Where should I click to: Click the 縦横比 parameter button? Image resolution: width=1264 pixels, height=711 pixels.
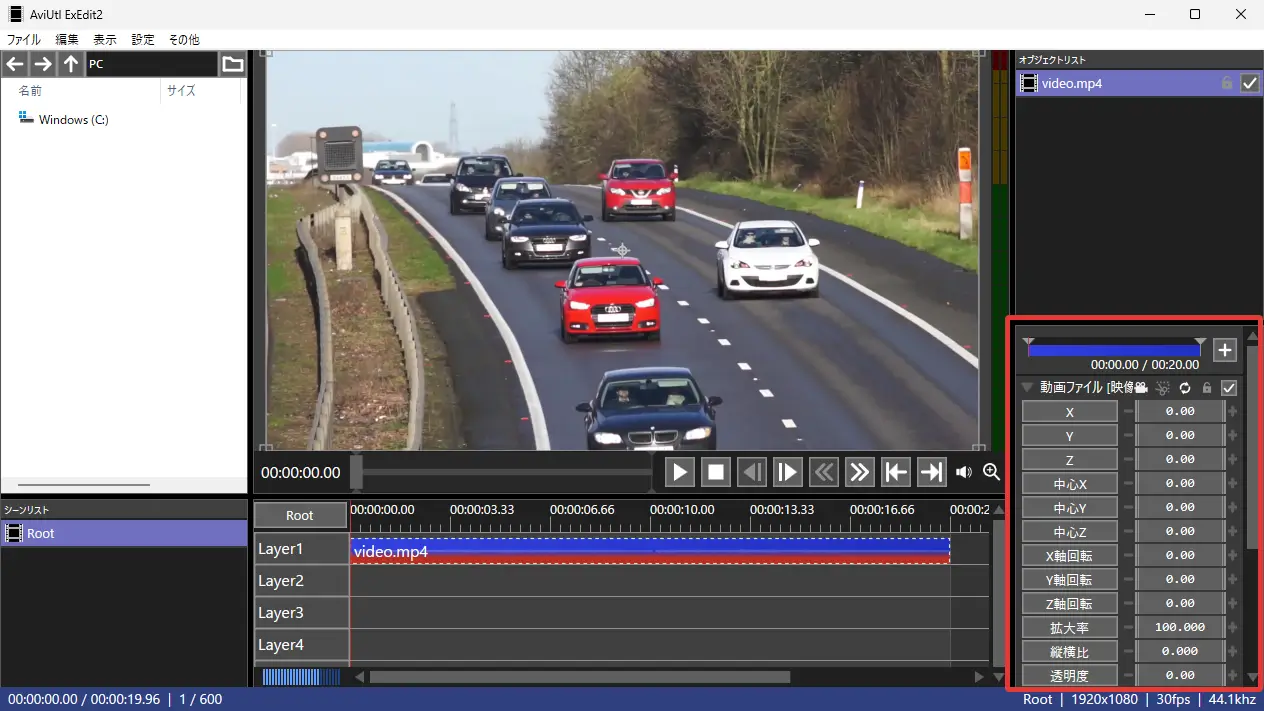click(x=1069, y=651)
